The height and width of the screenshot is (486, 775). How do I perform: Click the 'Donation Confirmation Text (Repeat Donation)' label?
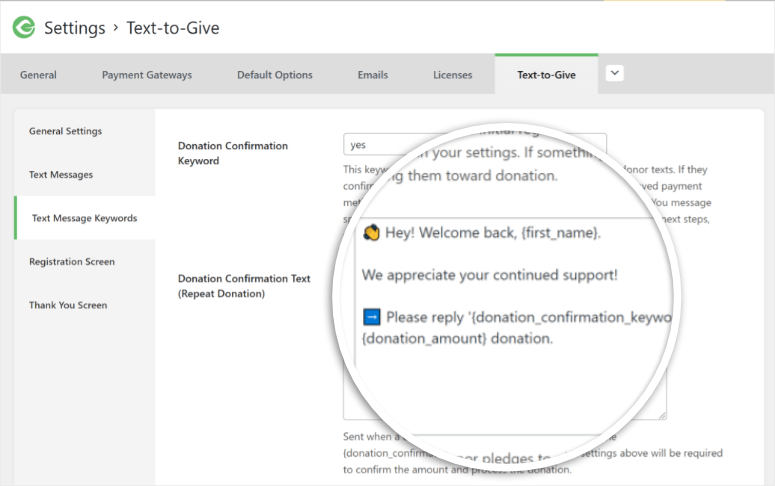(244, 286)
